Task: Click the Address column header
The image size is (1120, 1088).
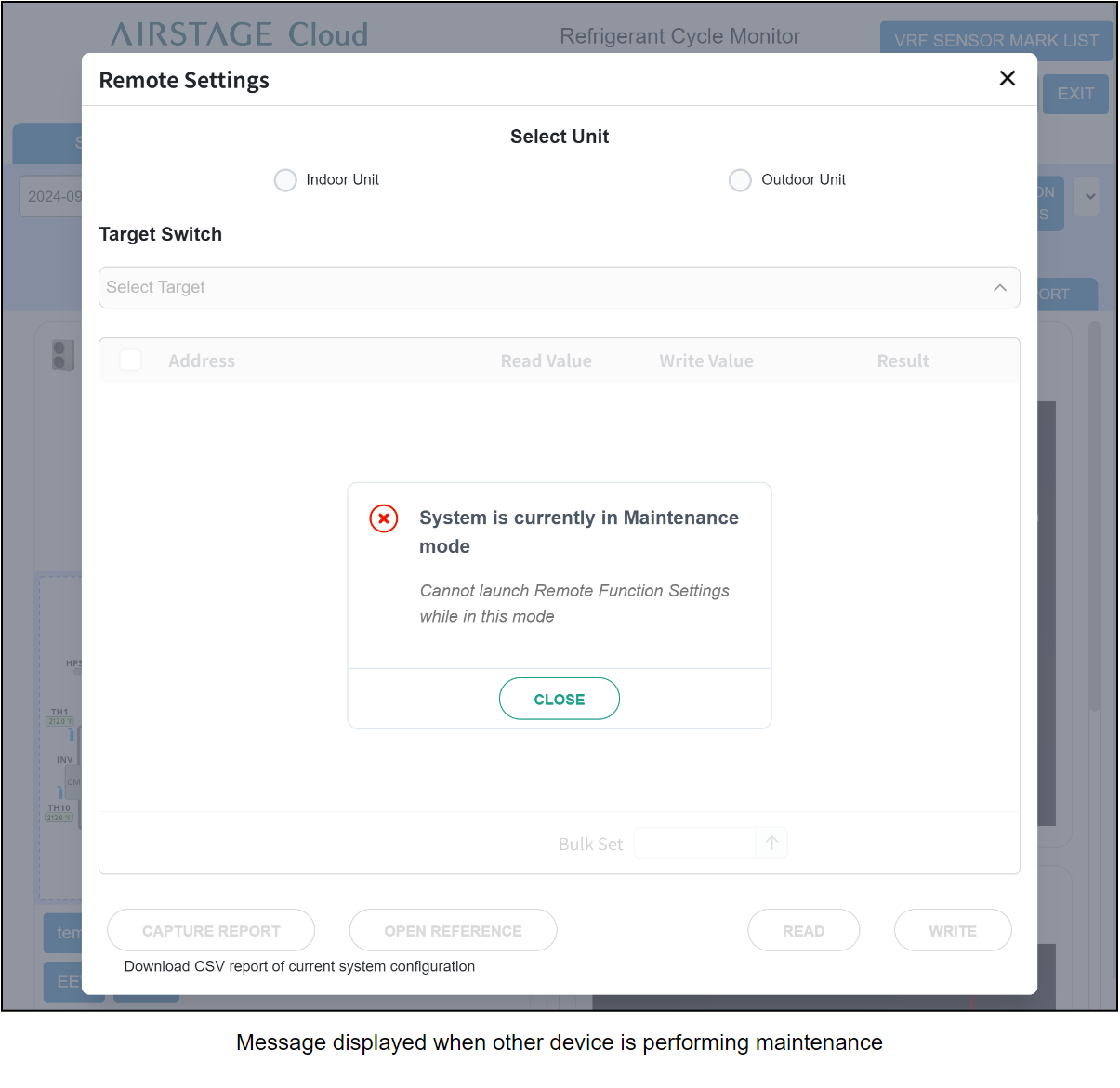Action: pyautogui.click(x=202, y=361)
